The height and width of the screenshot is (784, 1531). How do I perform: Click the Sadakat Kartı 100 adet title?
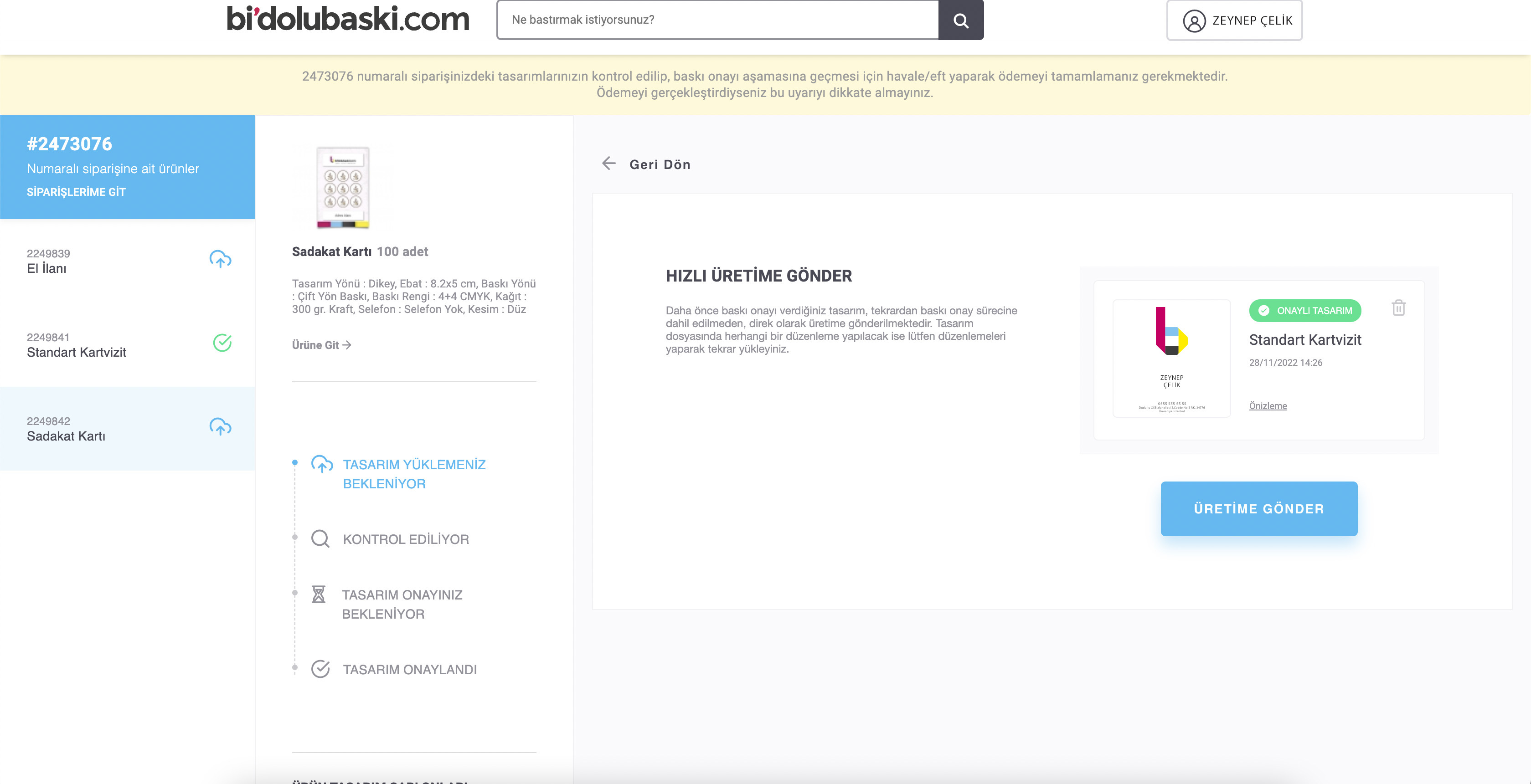click(360, 251)
